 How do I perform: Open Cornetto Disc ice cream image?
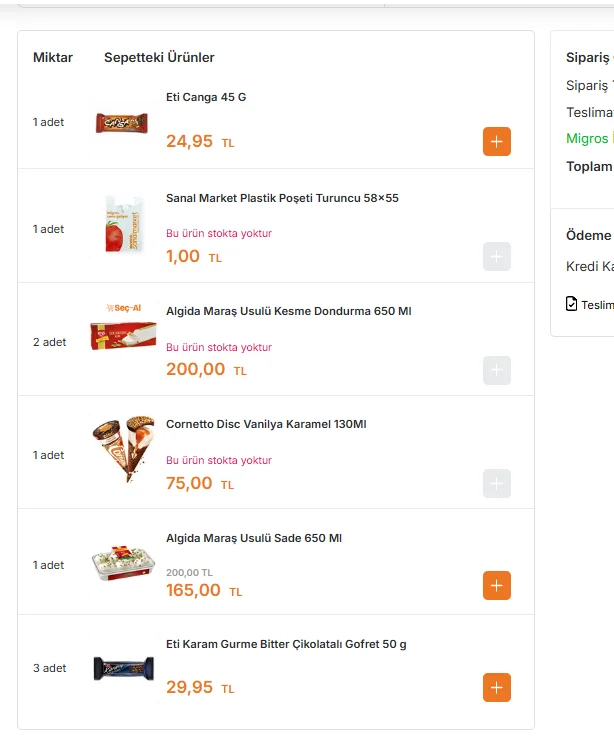(x=122, y=450)
